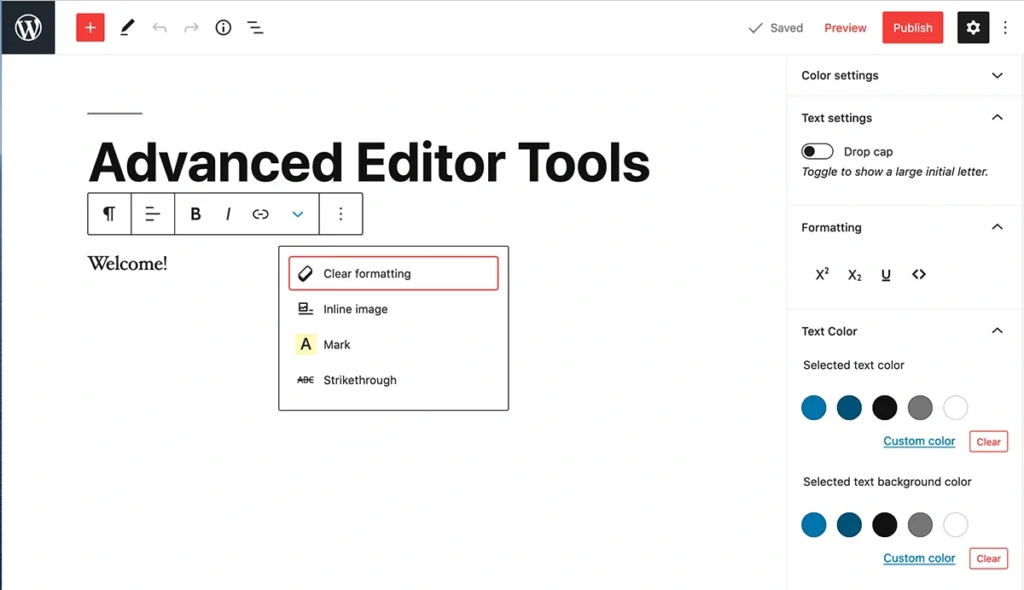The image size is (1024, 590).
Task: Redo the last change
Action: [x=191, y=27]
